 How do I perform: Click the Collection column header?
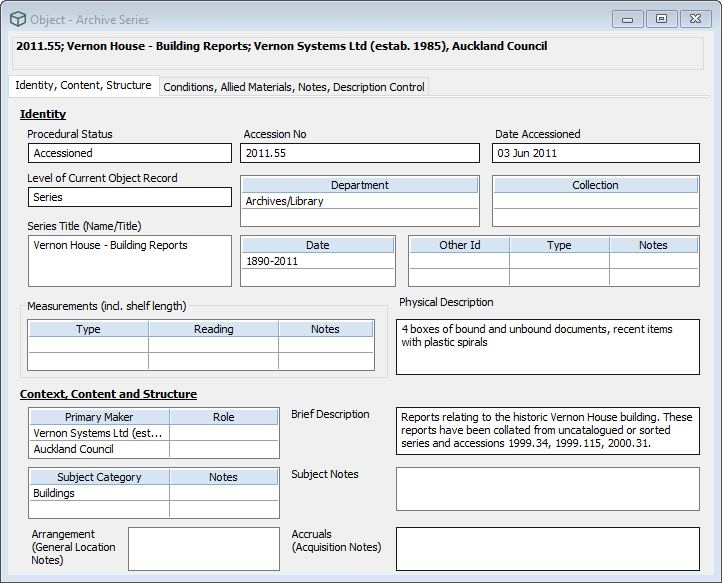pyautogui.click(x=595, y=185)
